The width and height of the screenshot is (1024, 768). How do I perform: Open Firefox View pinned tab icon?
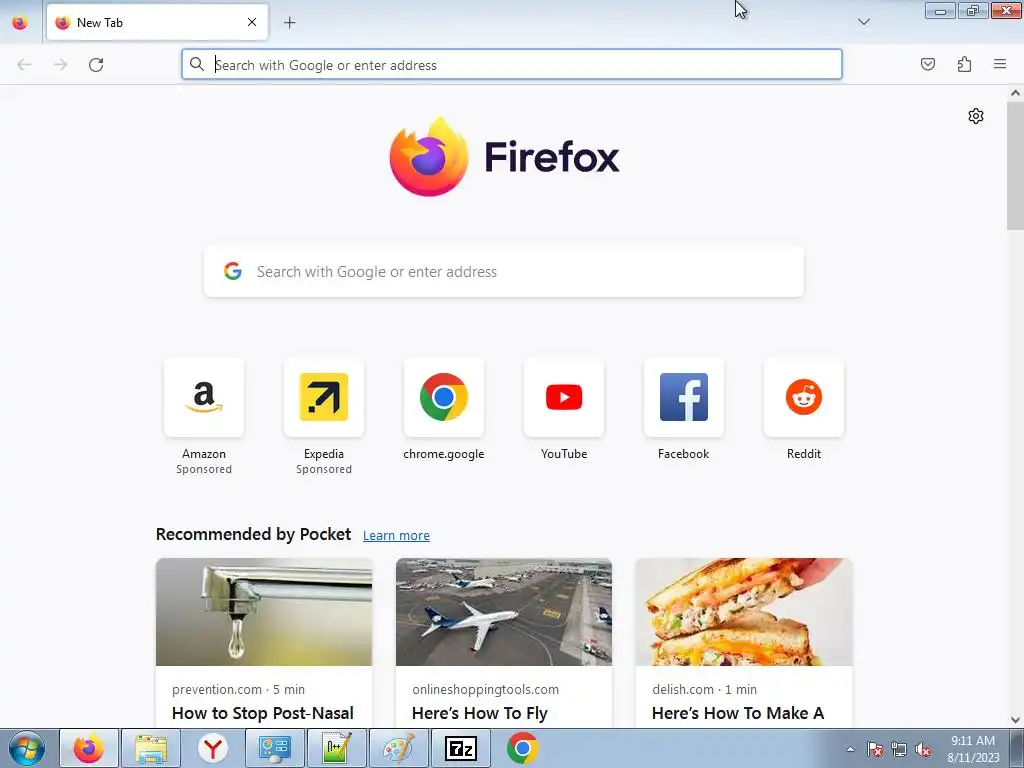click(20, 23)
